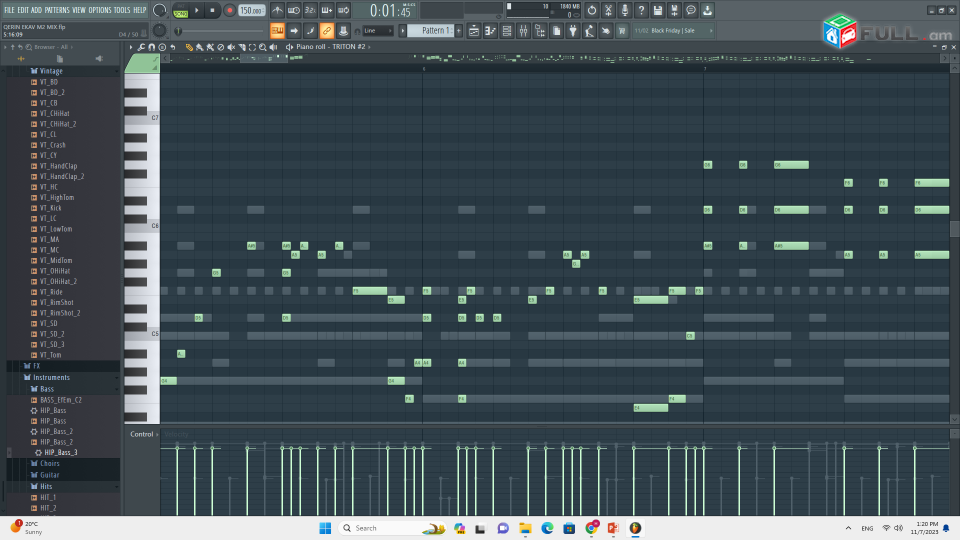Screen dimensions: 960x540
Task: Open the VIEW menu
Action: (x=79, y=10)
